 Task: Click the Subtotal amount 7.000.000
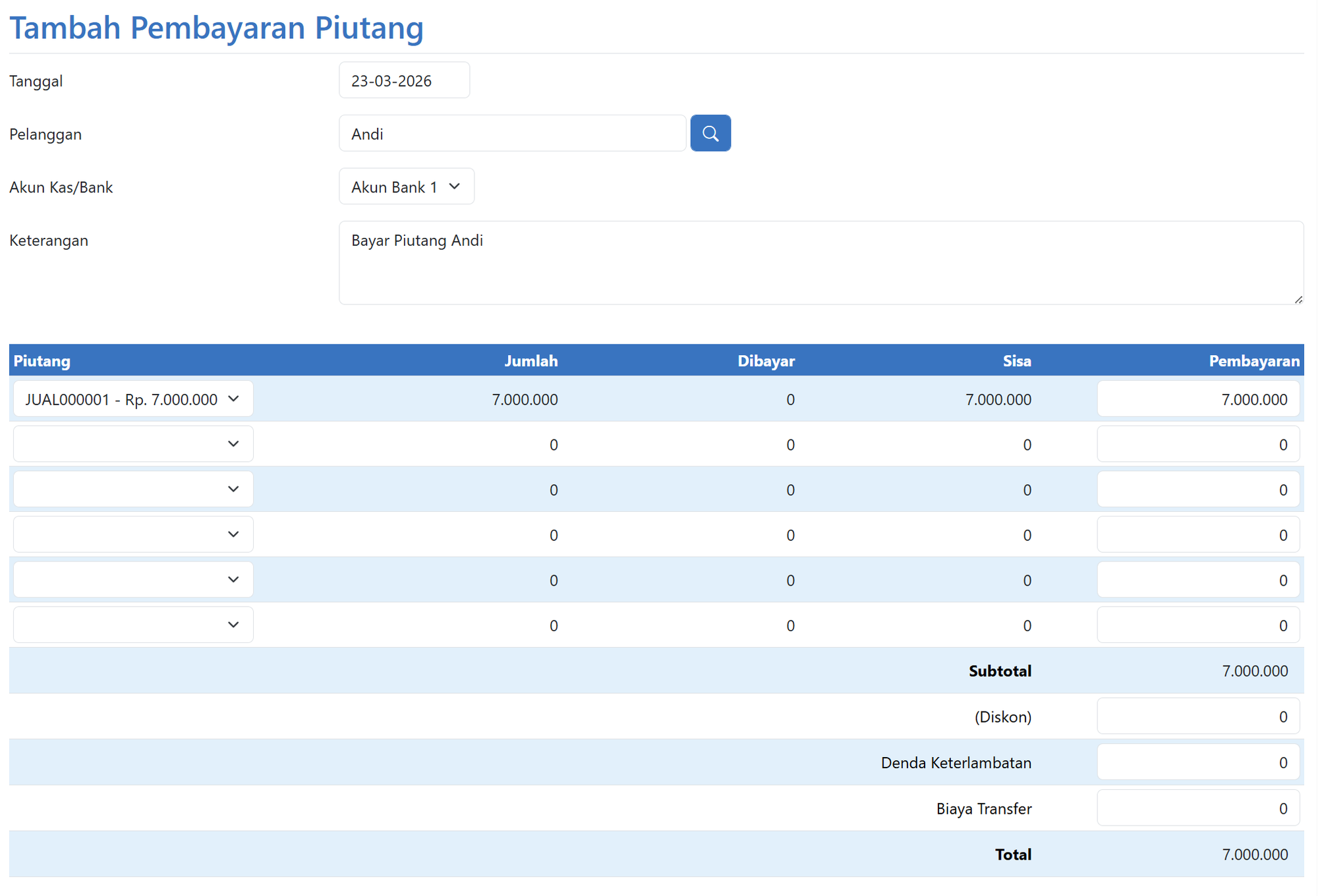[x=1255, y=671]
